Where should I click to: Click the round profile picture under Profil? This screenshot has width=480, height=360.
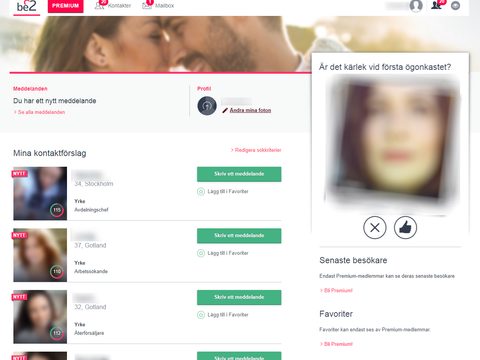click(x=207, y=106)
